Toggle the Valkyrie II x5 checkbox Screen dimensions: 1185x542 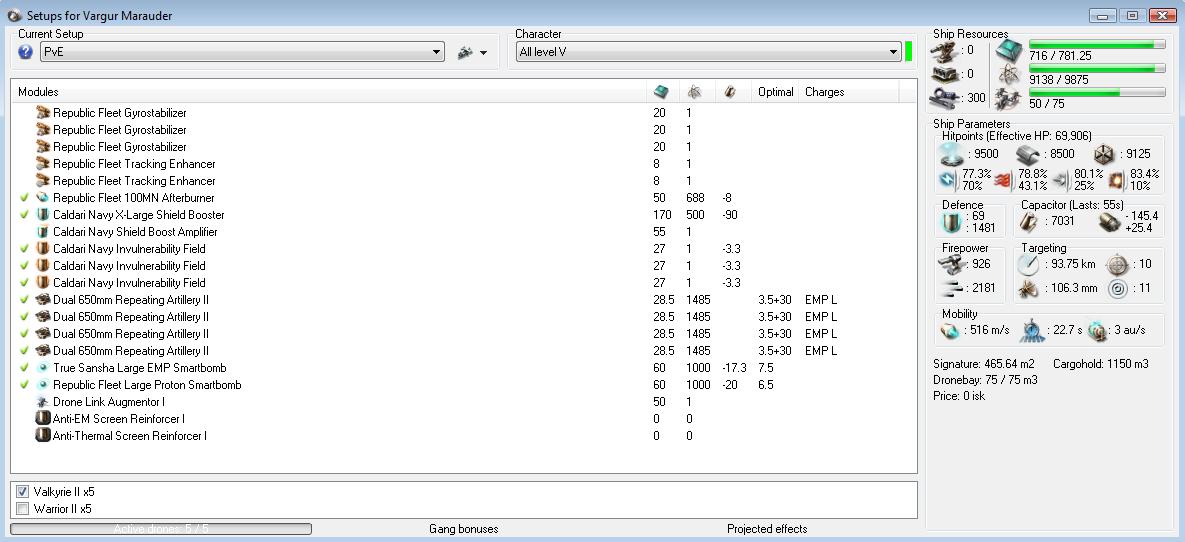[x=22, y=491]
